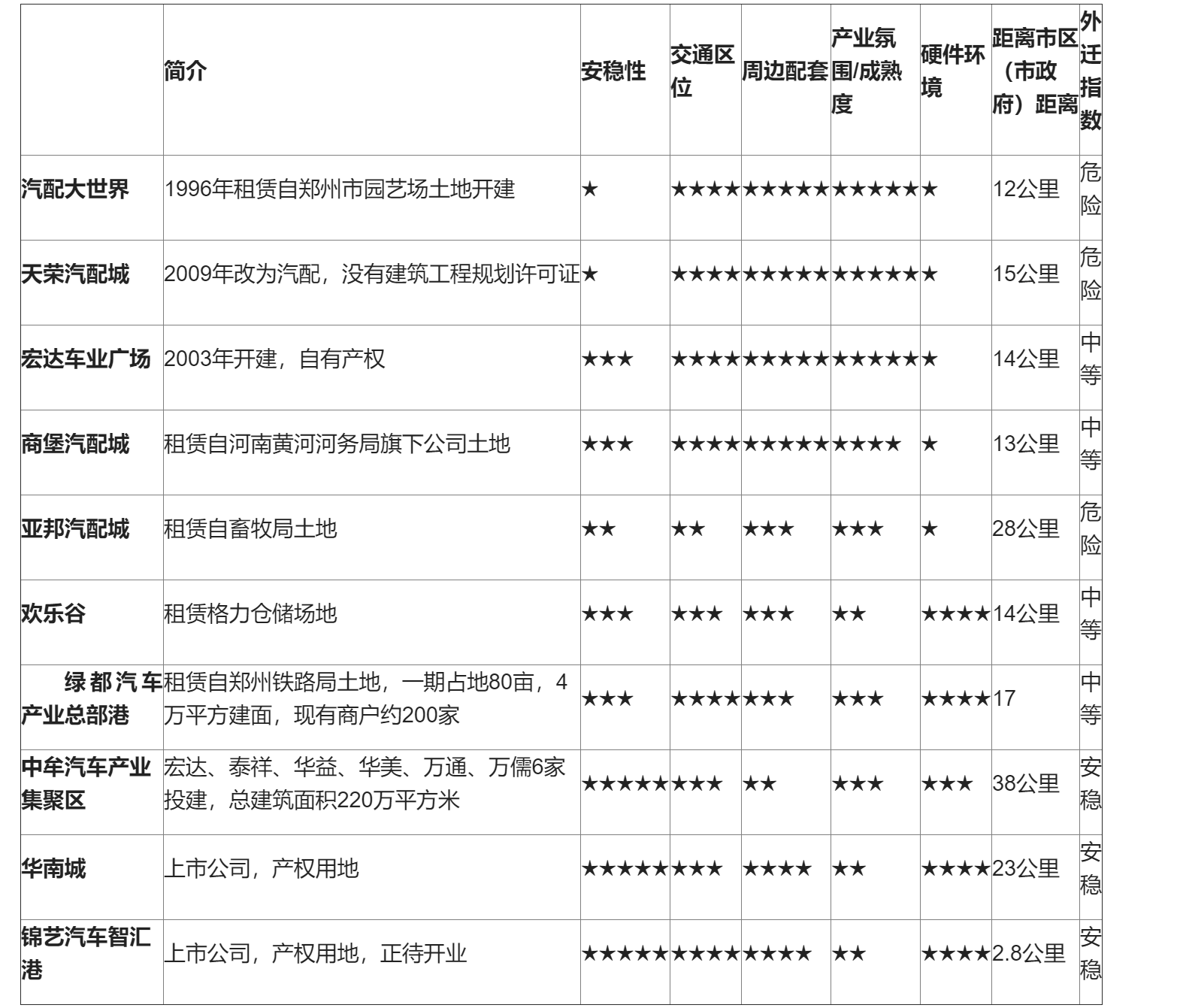This screenshot has height=1008, width=1177.
Task: Click the 17 distance value
Action: click(1004, 699)
